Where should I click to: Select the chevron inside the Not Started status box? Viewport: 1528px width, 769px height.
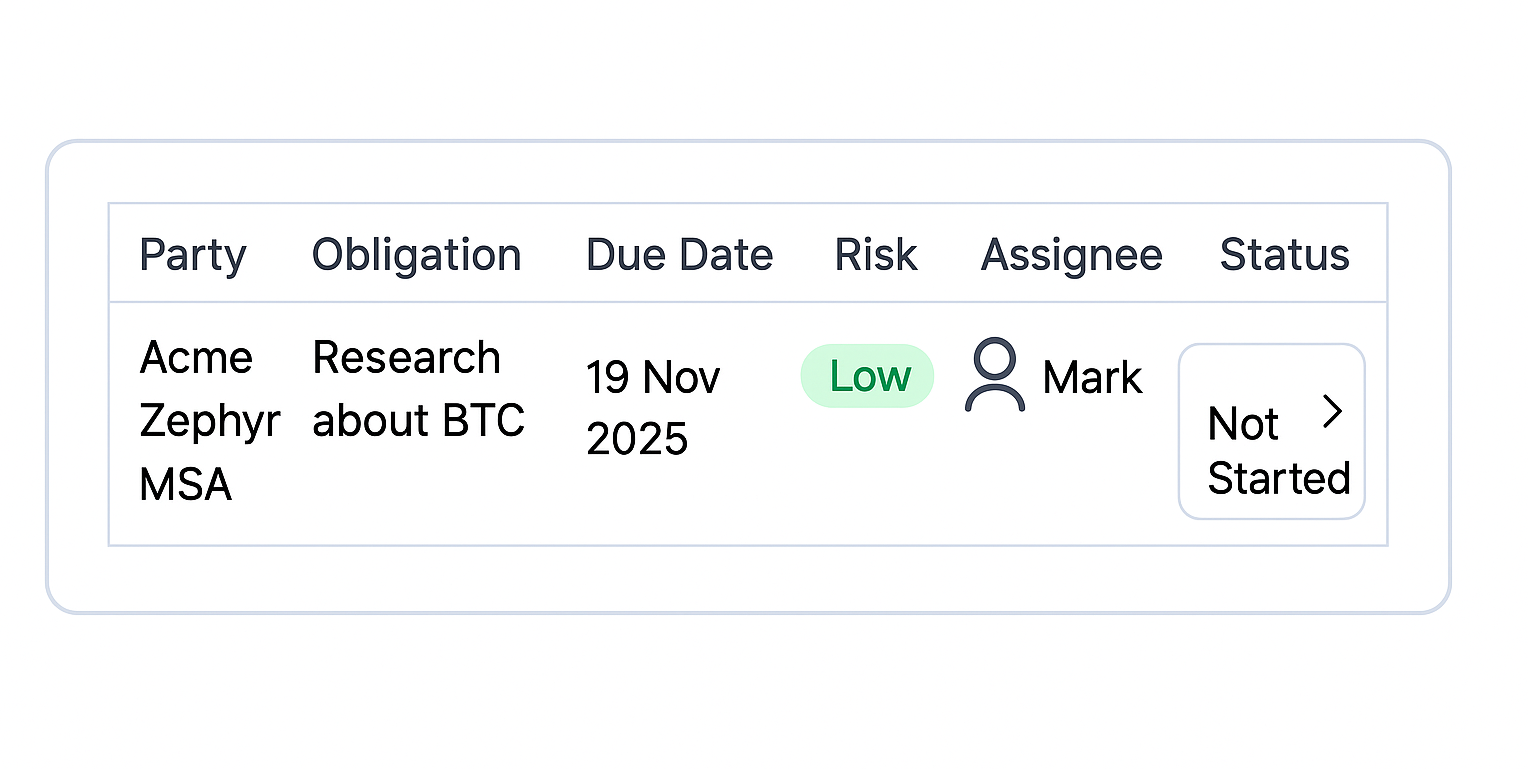click(1332, 410)
